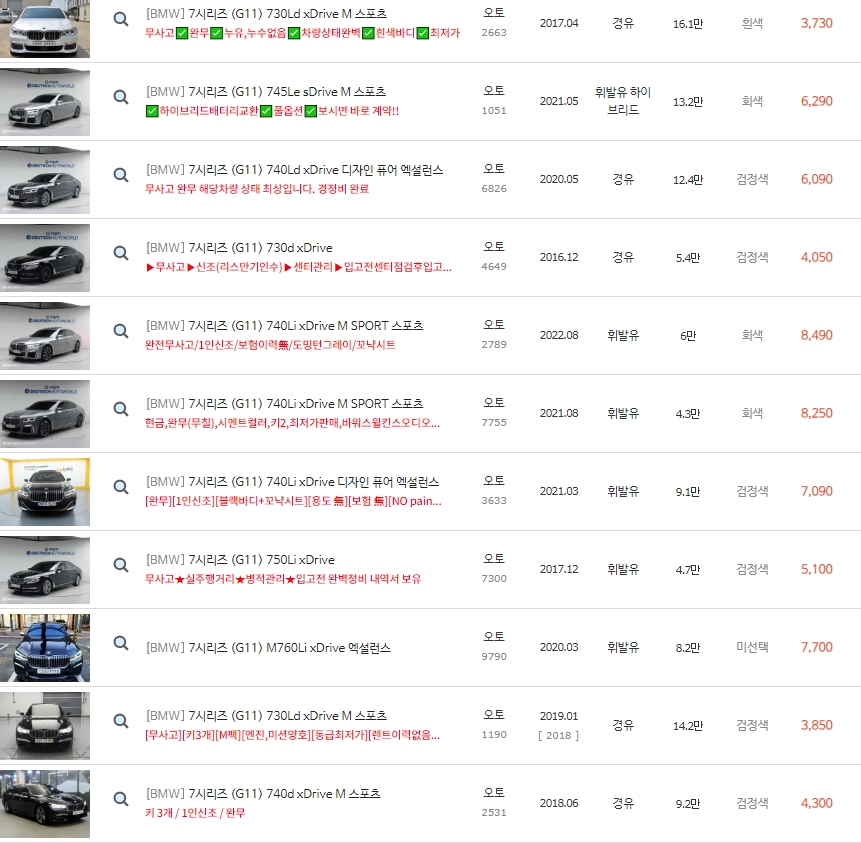Open thumbnail of 740Ld xDrive priced 6,090
861x843 pixels.
[x=45, y=180]
